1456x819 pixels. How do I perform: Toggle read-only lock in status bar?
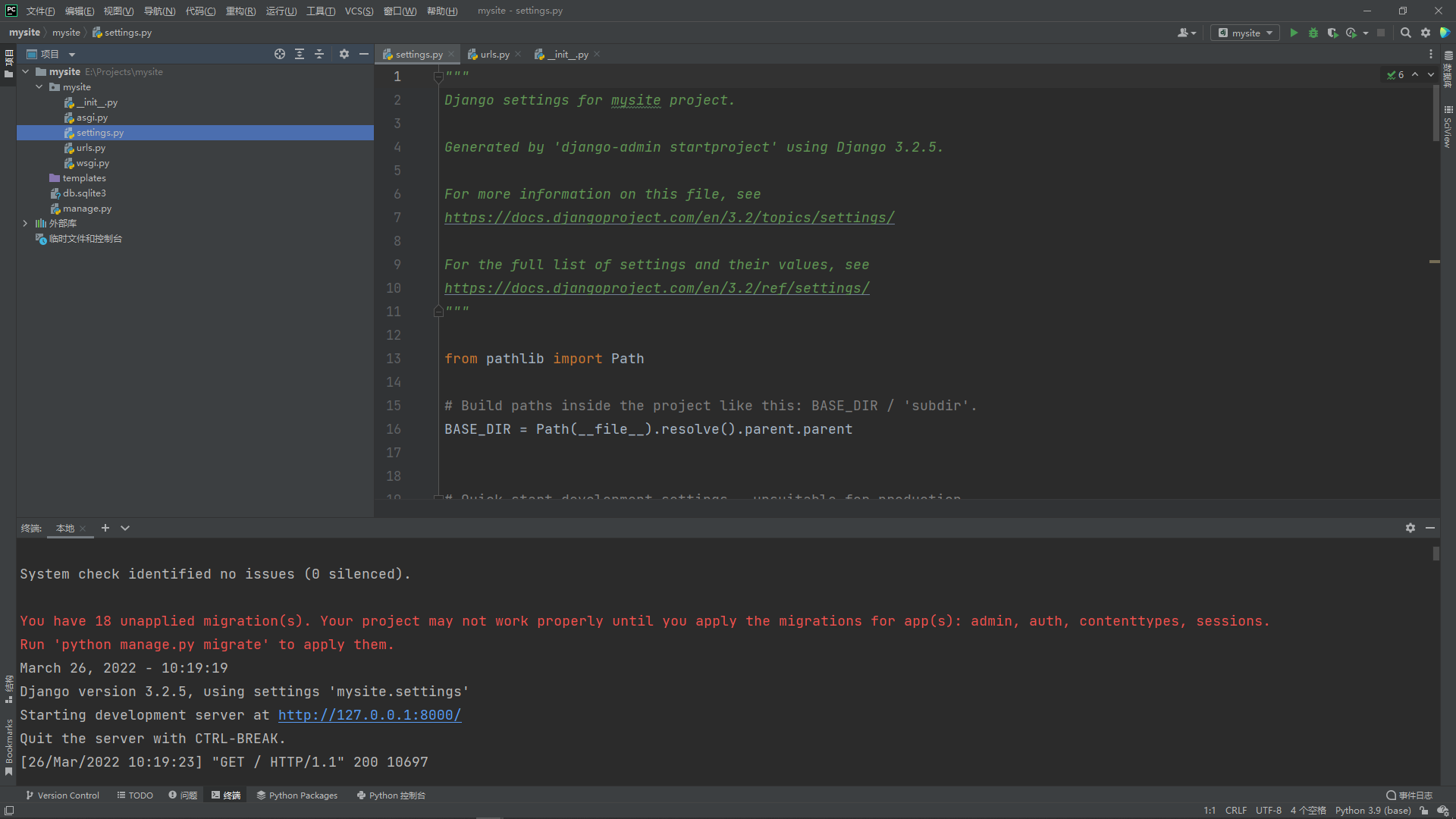tap(1424, 811)
